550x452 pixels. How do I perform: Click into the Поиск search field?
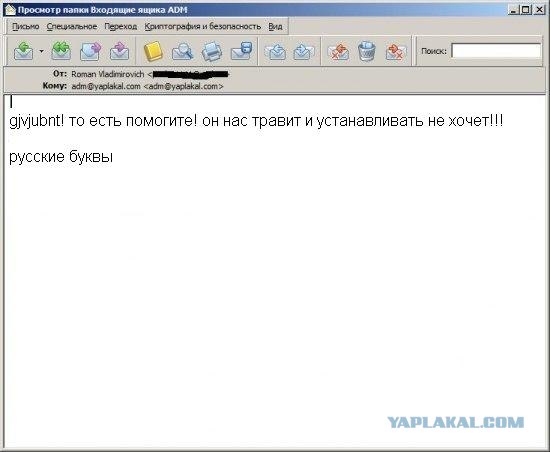tap(496, 51)
